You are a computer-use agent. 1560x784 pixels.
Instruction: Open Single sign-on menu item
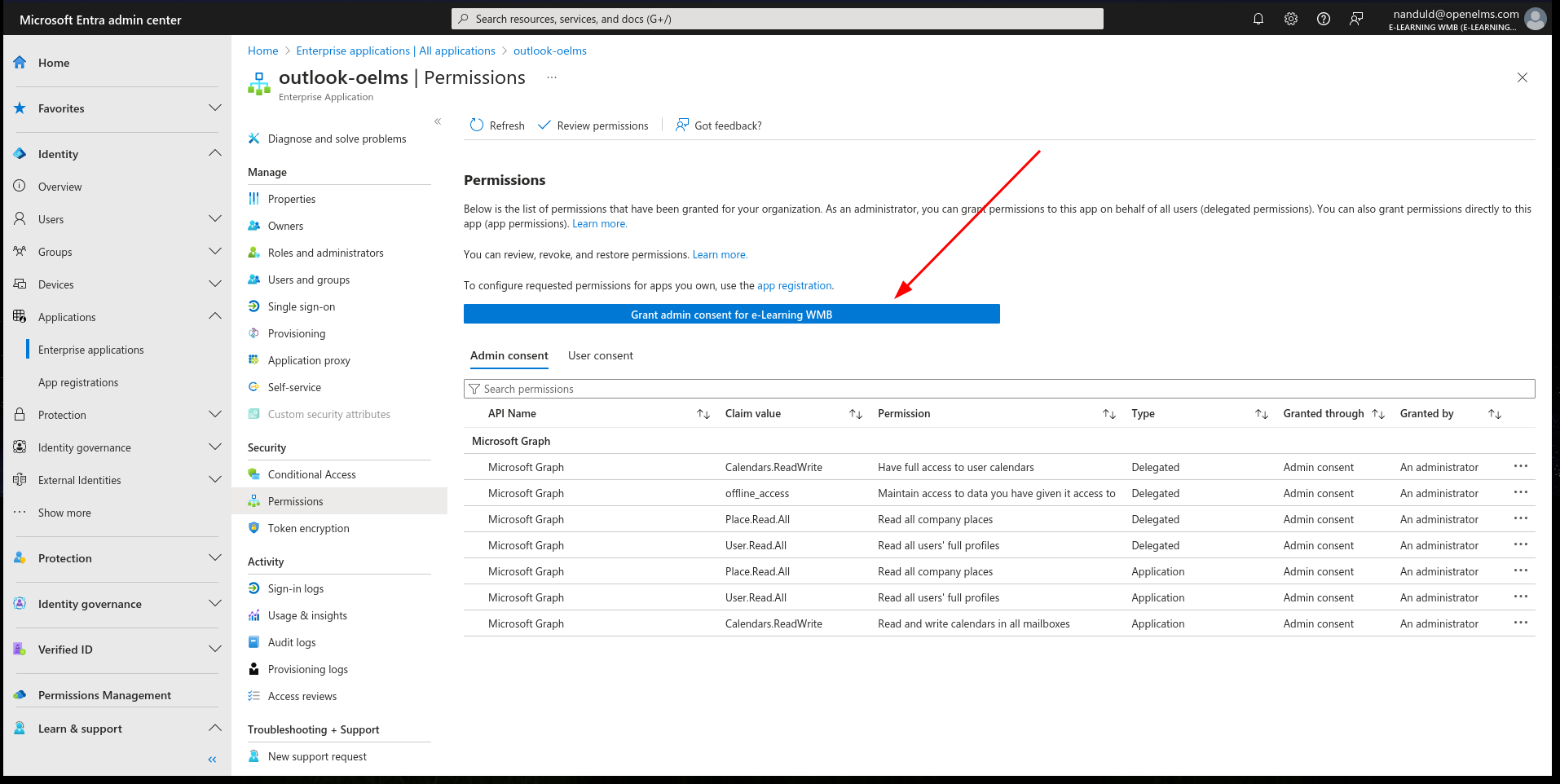click(x=302, y=306)
